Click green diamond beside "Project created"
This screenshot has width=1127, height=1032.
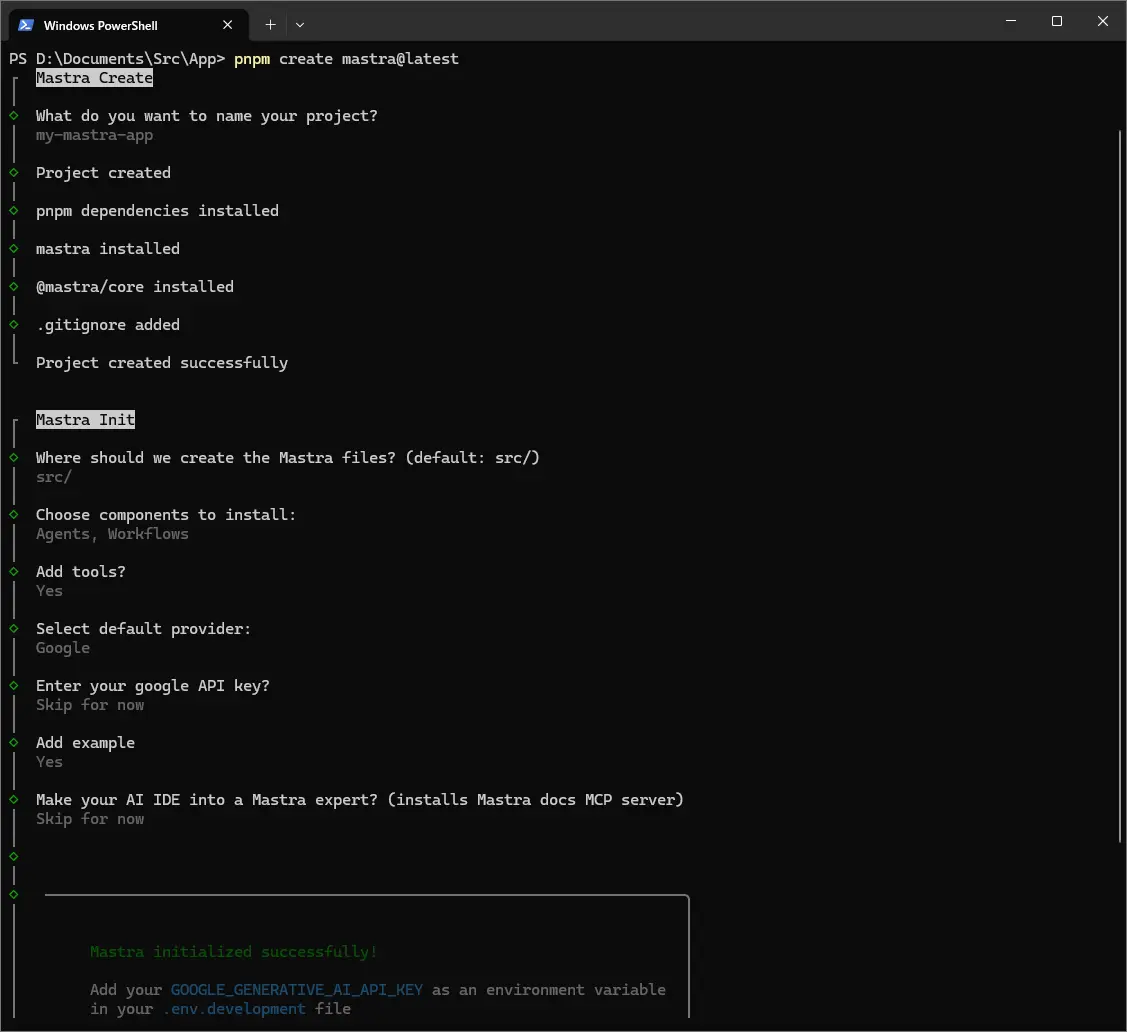(14, 173)
